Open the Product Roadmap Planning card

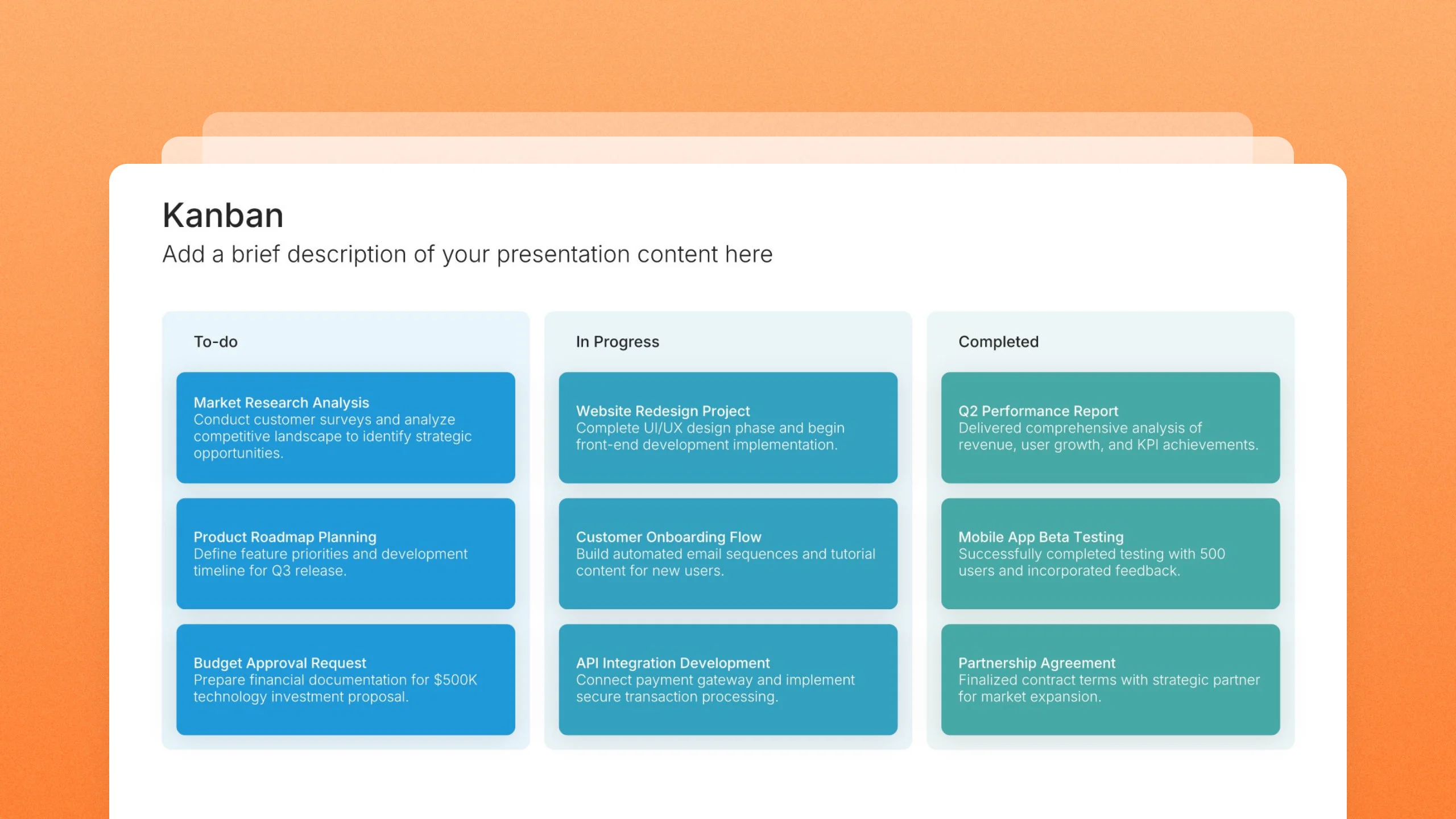coord(346,554)
